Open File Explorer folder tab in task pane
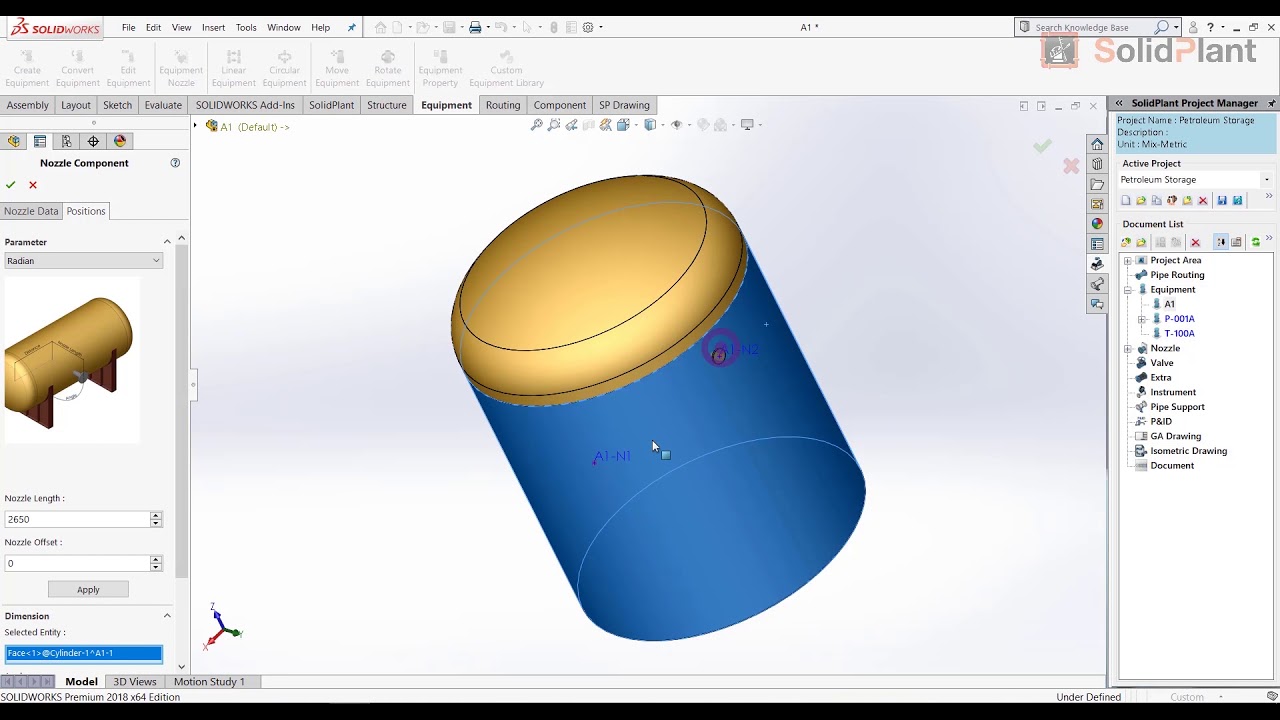1280x720 pixels. coord(1097,184)
